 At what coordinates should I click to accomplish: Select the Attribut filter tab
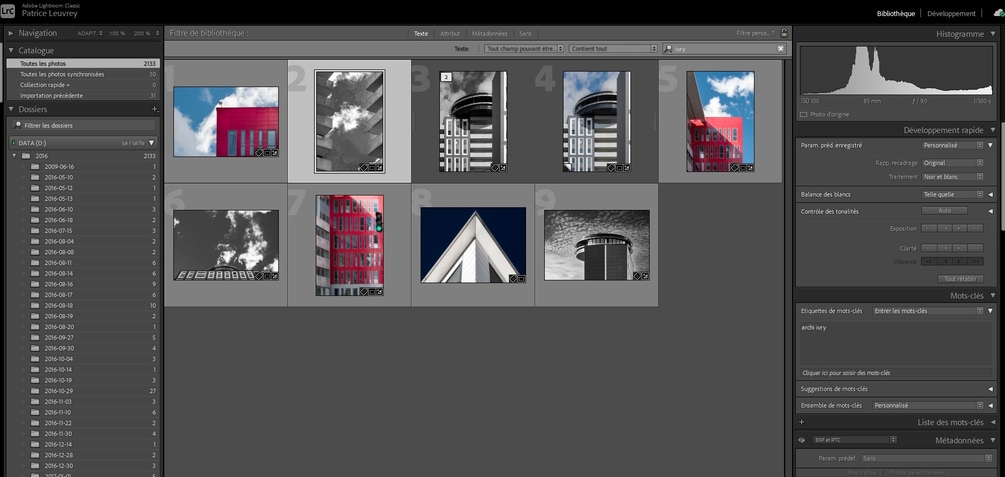click(450, 33)
